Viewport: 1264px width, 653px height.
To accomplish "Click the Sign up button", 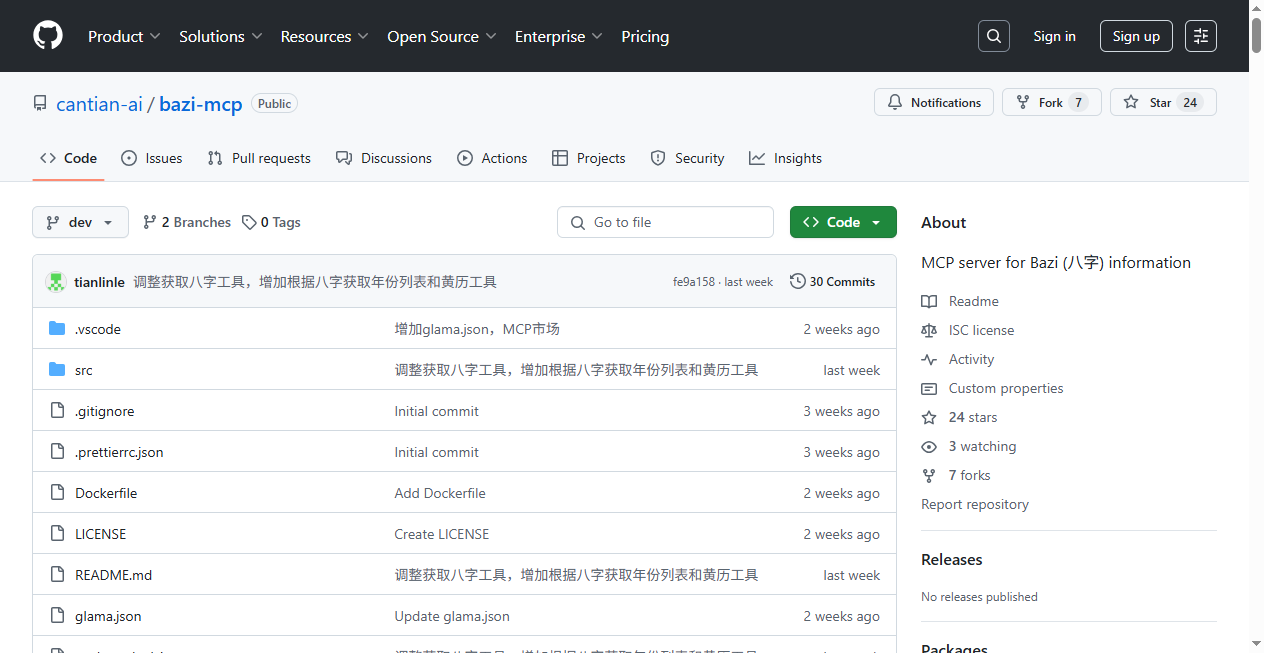I will (1136, 36).
